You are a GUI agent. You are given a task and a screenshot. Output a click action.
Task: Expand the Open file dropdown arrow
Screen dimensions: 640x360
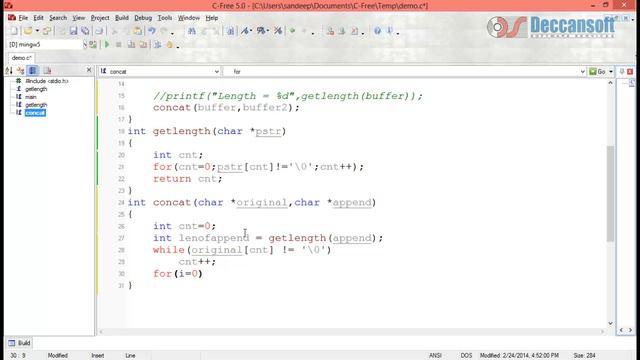(x=37, y=31)
